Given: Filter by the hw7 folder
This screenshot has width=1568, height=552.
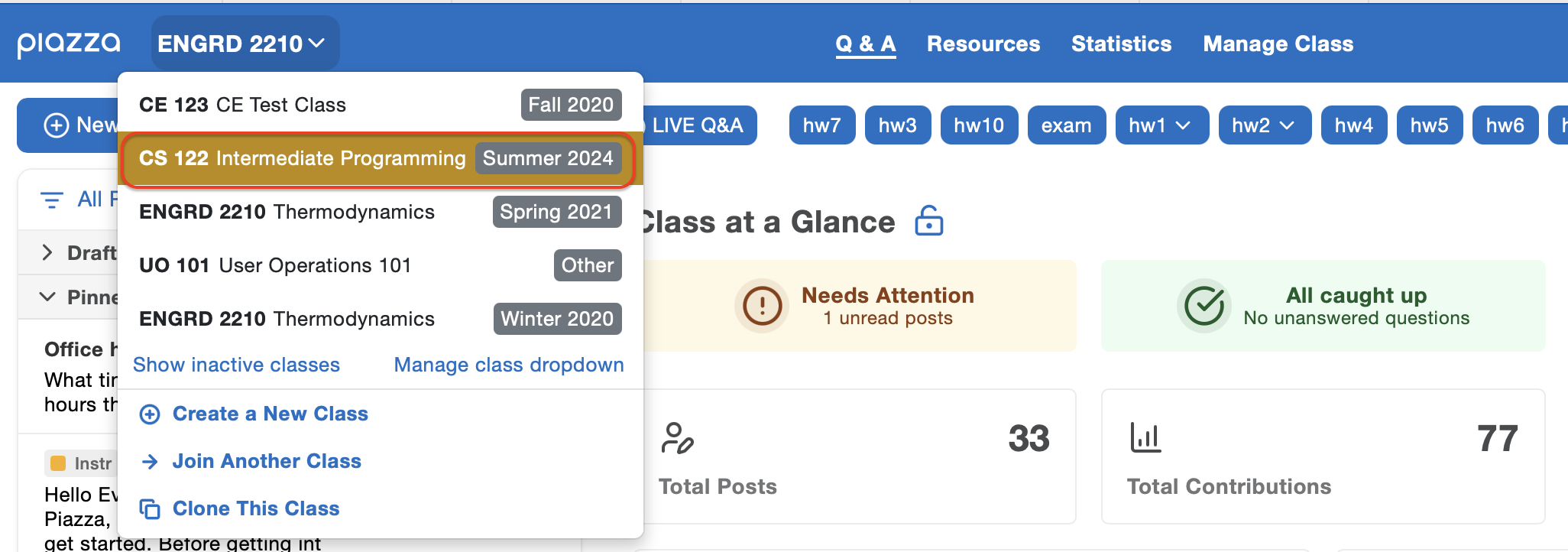Looking at the screenshot, I should (x=821, y=125).
